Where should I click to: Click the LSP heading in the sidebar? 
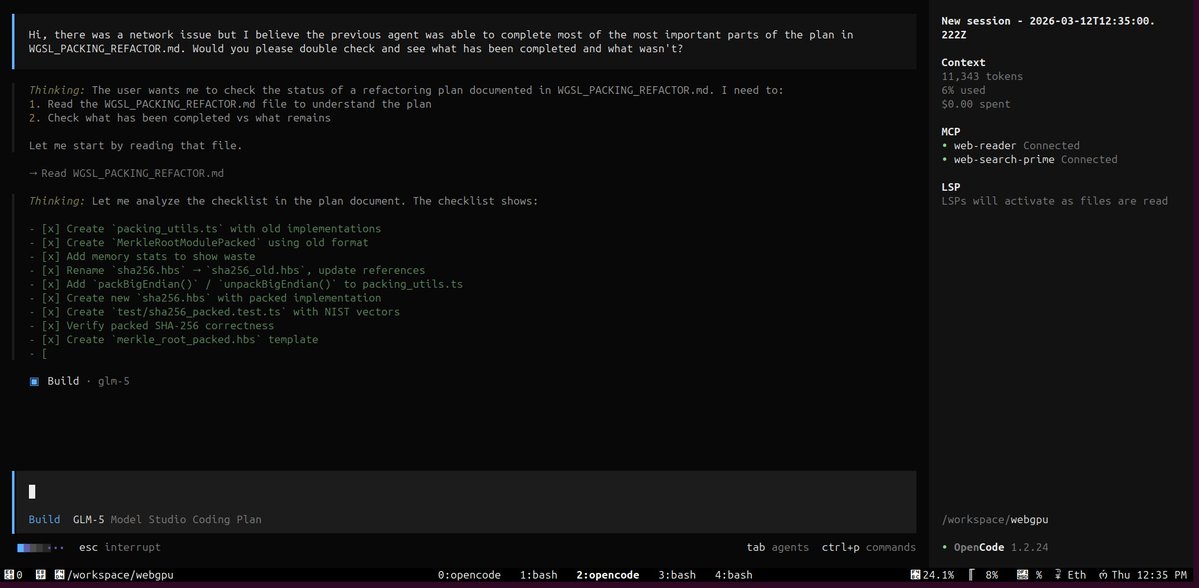coord(950,187)
